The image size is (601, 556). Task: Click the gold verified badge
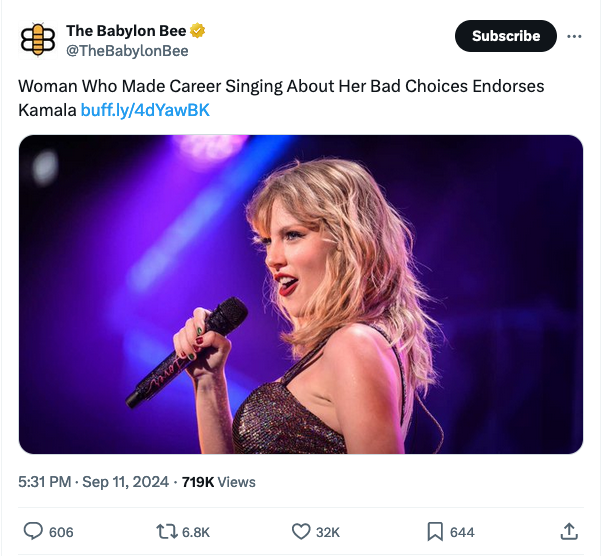197,32
